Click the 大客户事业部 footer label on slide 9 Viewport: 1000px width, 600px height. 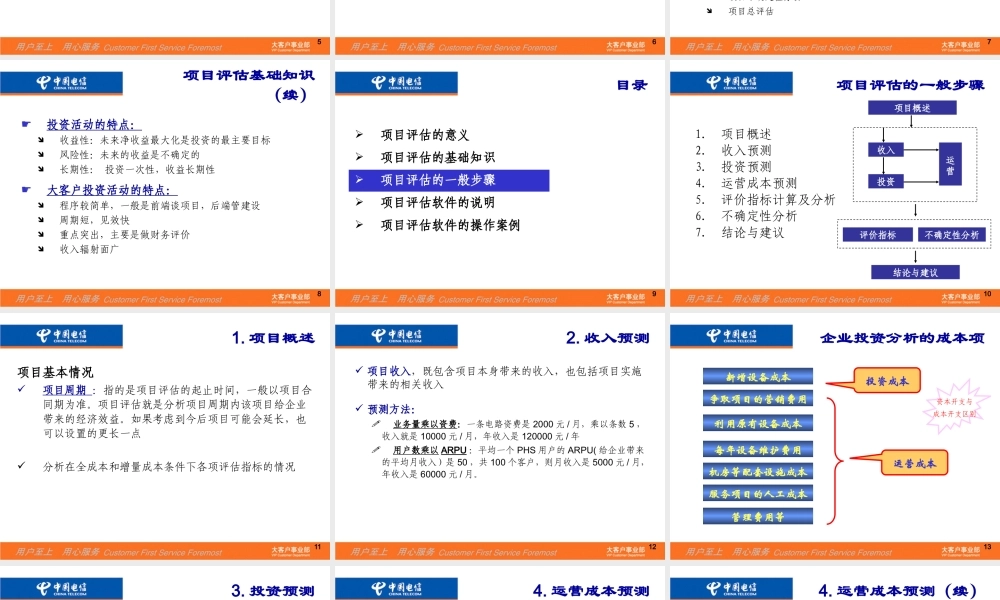coord(626,296)
